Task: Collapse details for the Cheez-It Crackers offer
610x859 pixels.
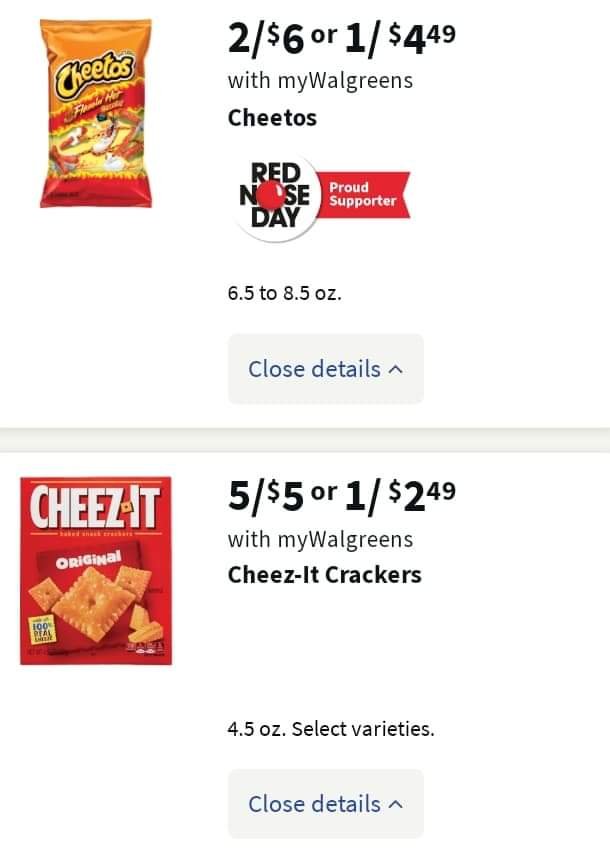Action: tap(326, 804)
